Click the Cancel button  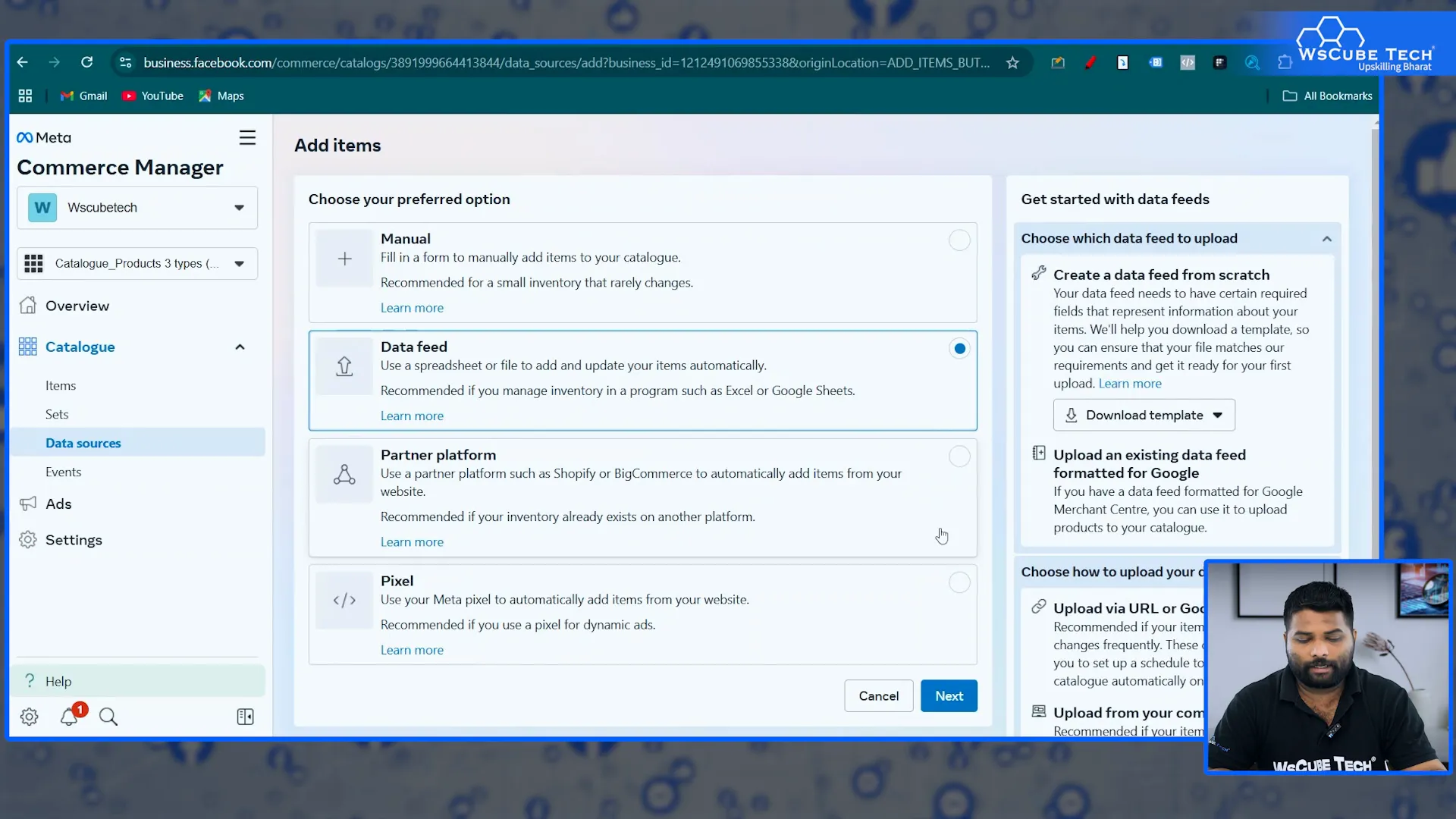[x=878, y=696]
